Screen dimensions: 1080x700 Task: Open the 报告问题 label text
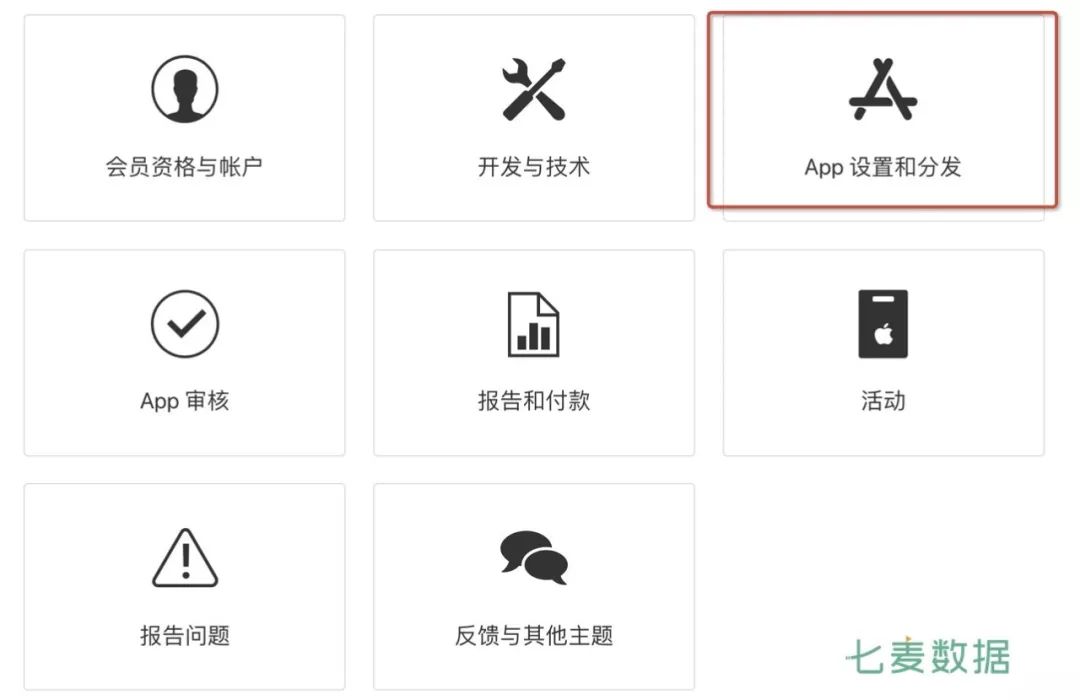click(185, 635)
